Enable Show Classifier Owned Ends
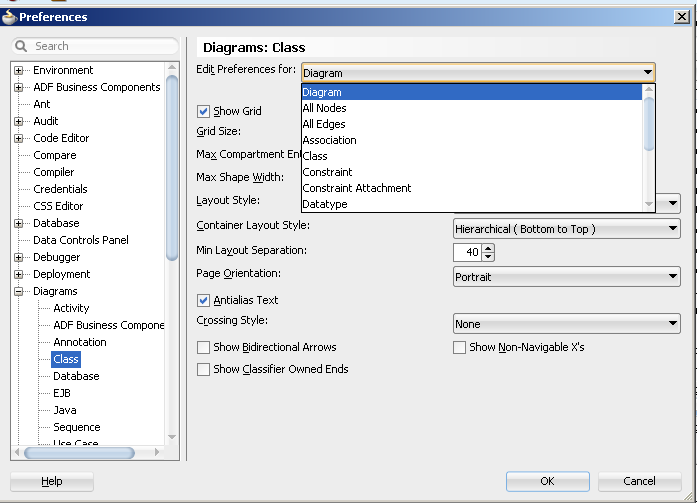 (x=203, y=369)
